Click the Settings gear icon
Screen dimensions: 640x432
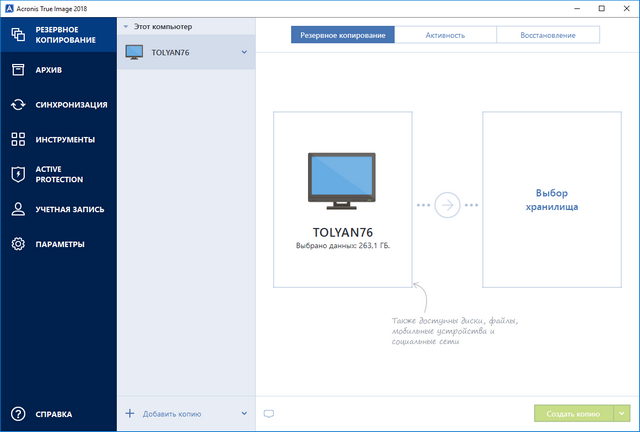(x=18, y=245)
